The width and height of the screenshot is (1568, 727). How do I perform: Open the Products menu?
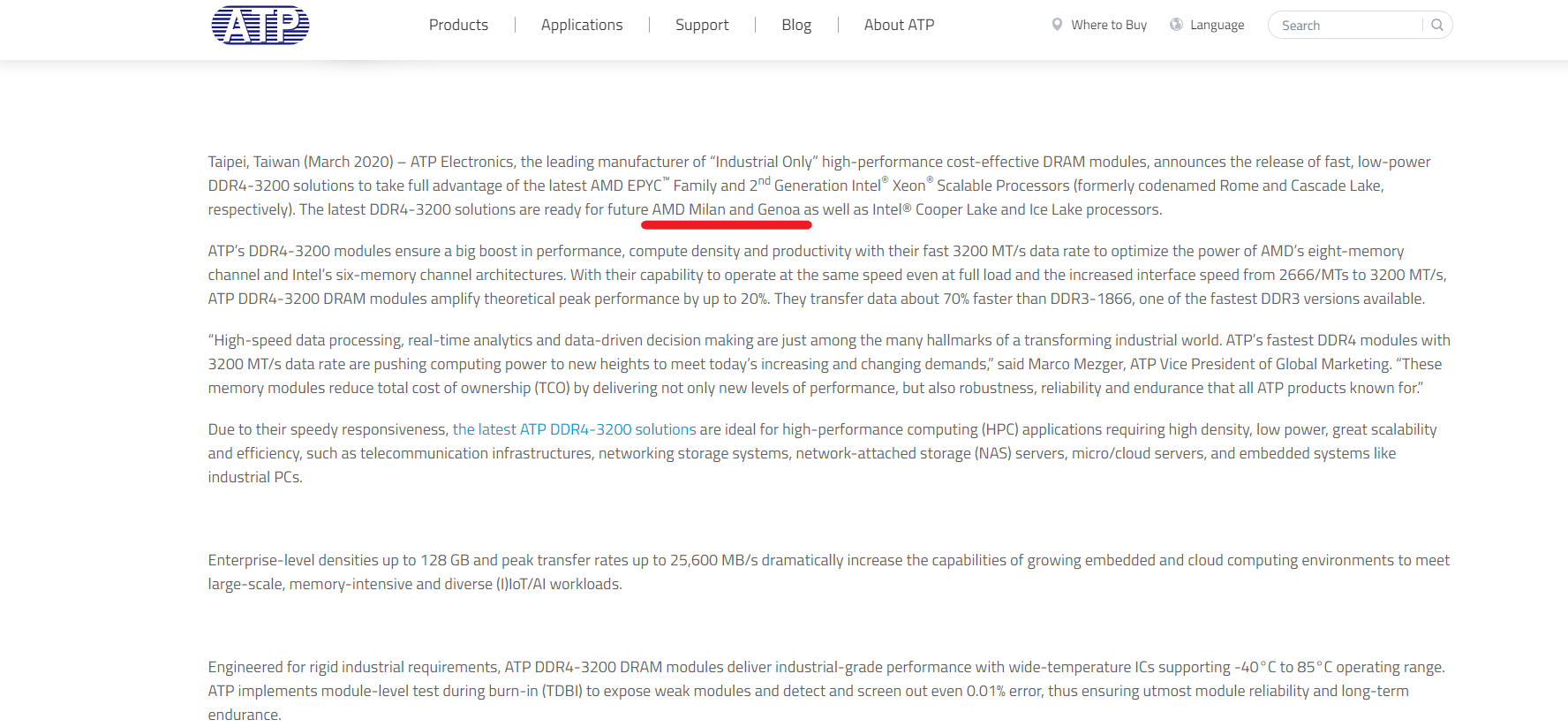click(x=458, y=25)
